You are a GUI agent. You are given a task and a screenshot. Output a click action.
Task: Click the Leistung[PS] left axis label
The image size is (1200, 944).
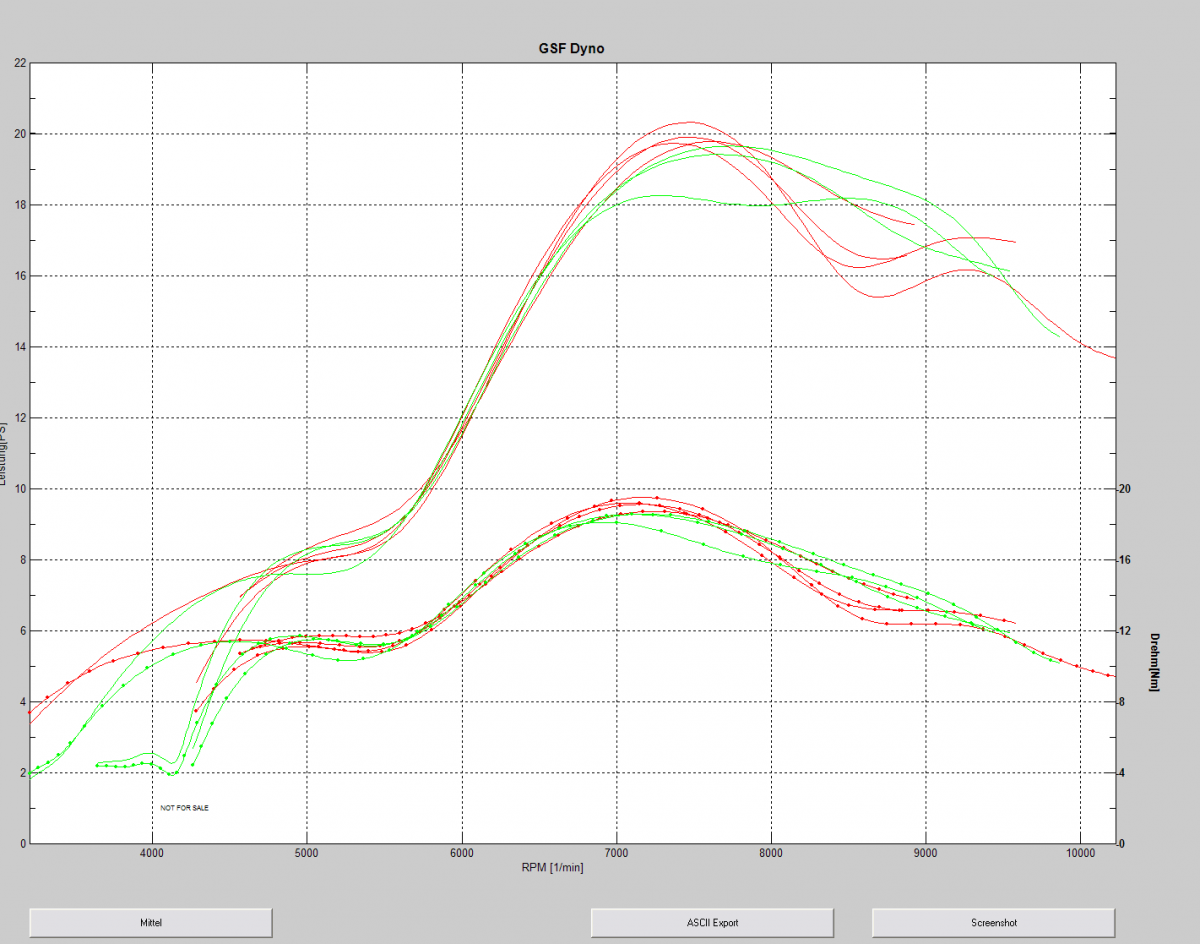pos(4,453)
